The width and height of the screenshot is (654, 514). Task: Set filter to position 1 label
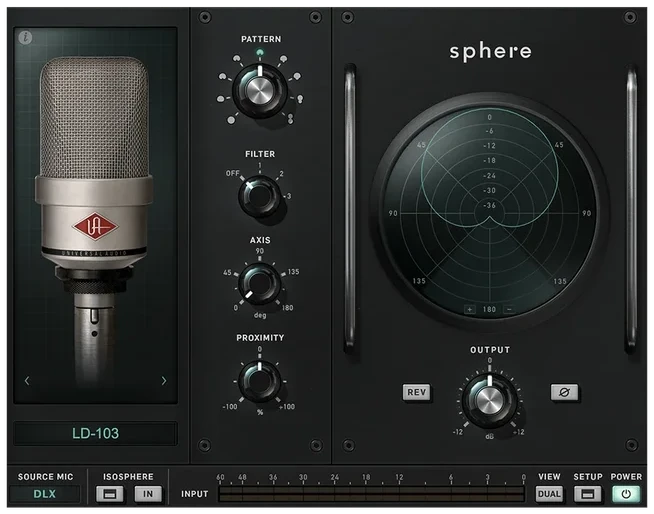pos(259,165)
